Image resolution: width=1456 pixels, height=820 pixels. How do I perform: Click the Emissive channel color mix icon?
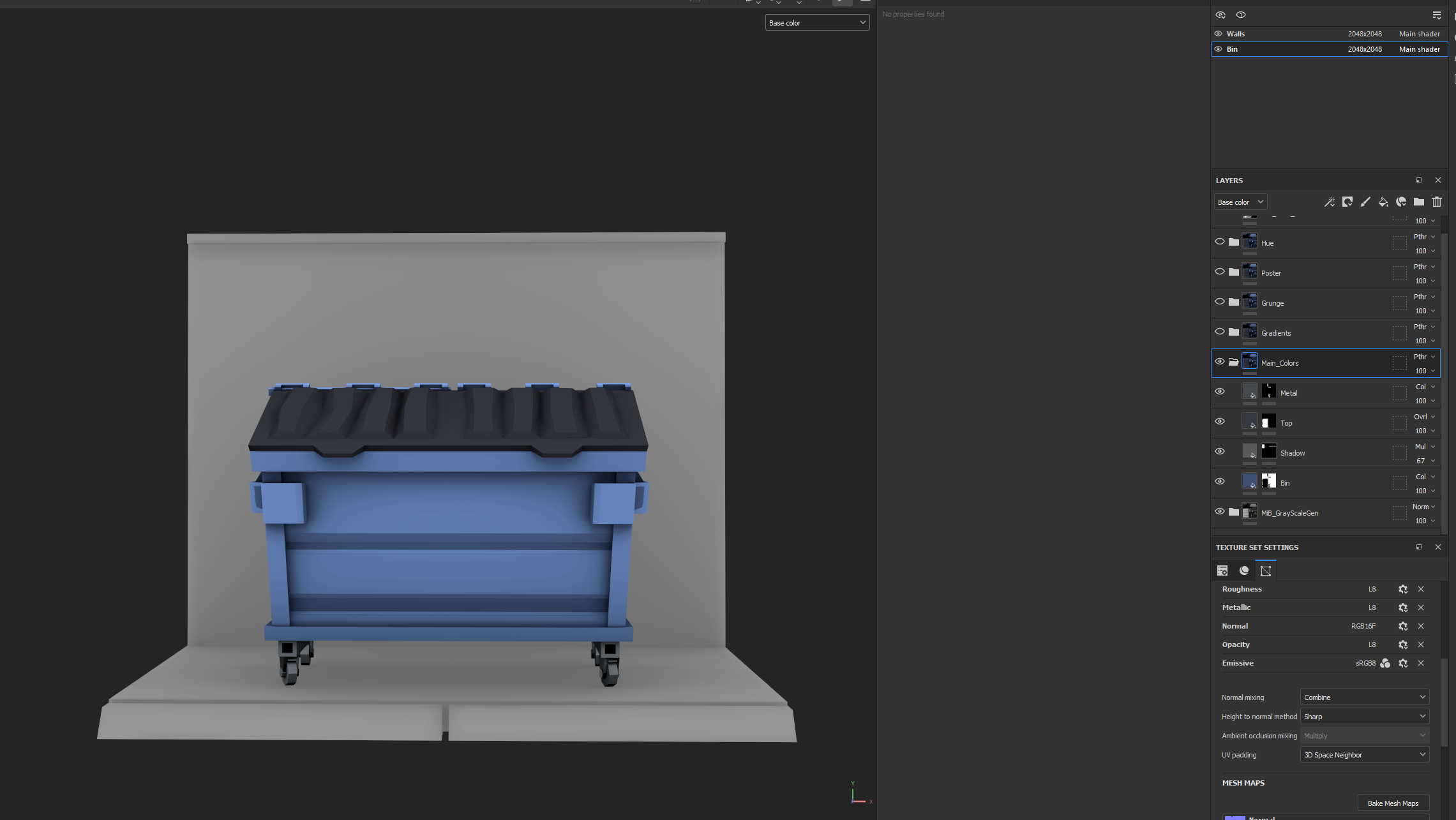point(1385,664)
